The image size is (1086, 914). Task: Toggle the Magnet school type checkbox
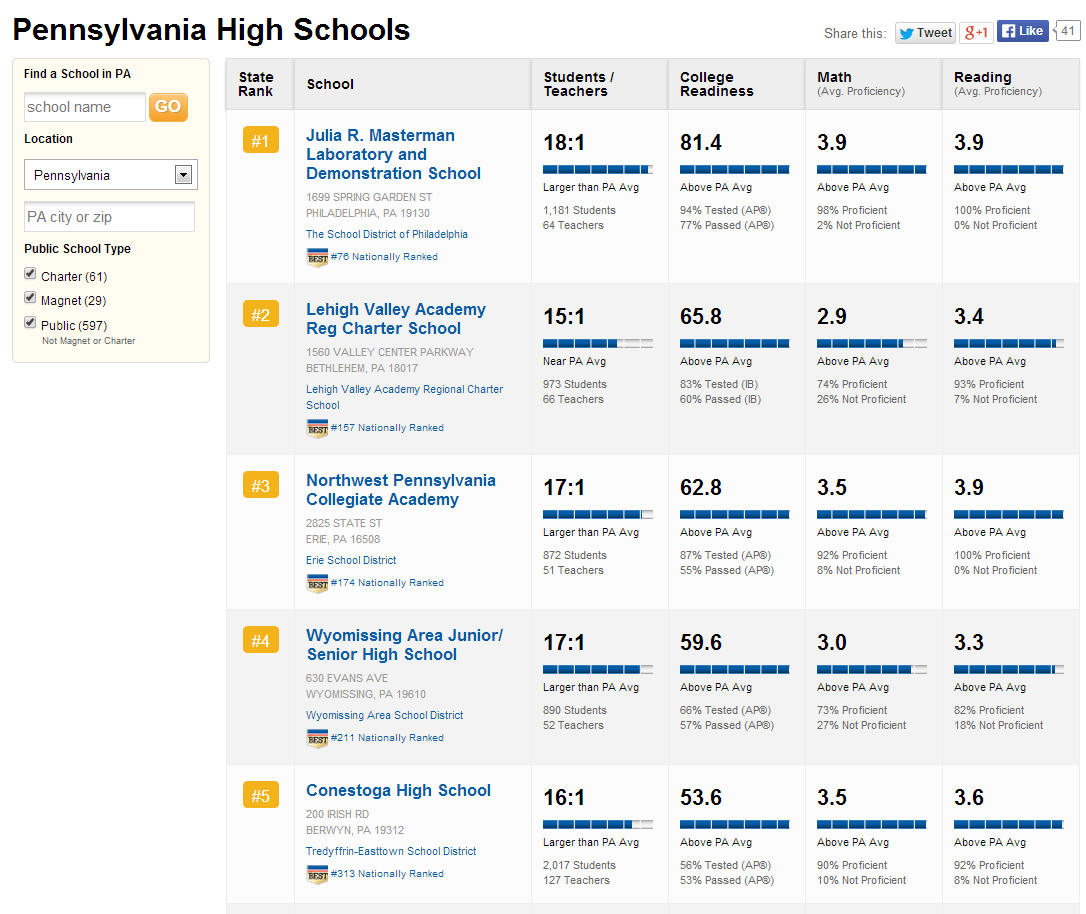30,299
